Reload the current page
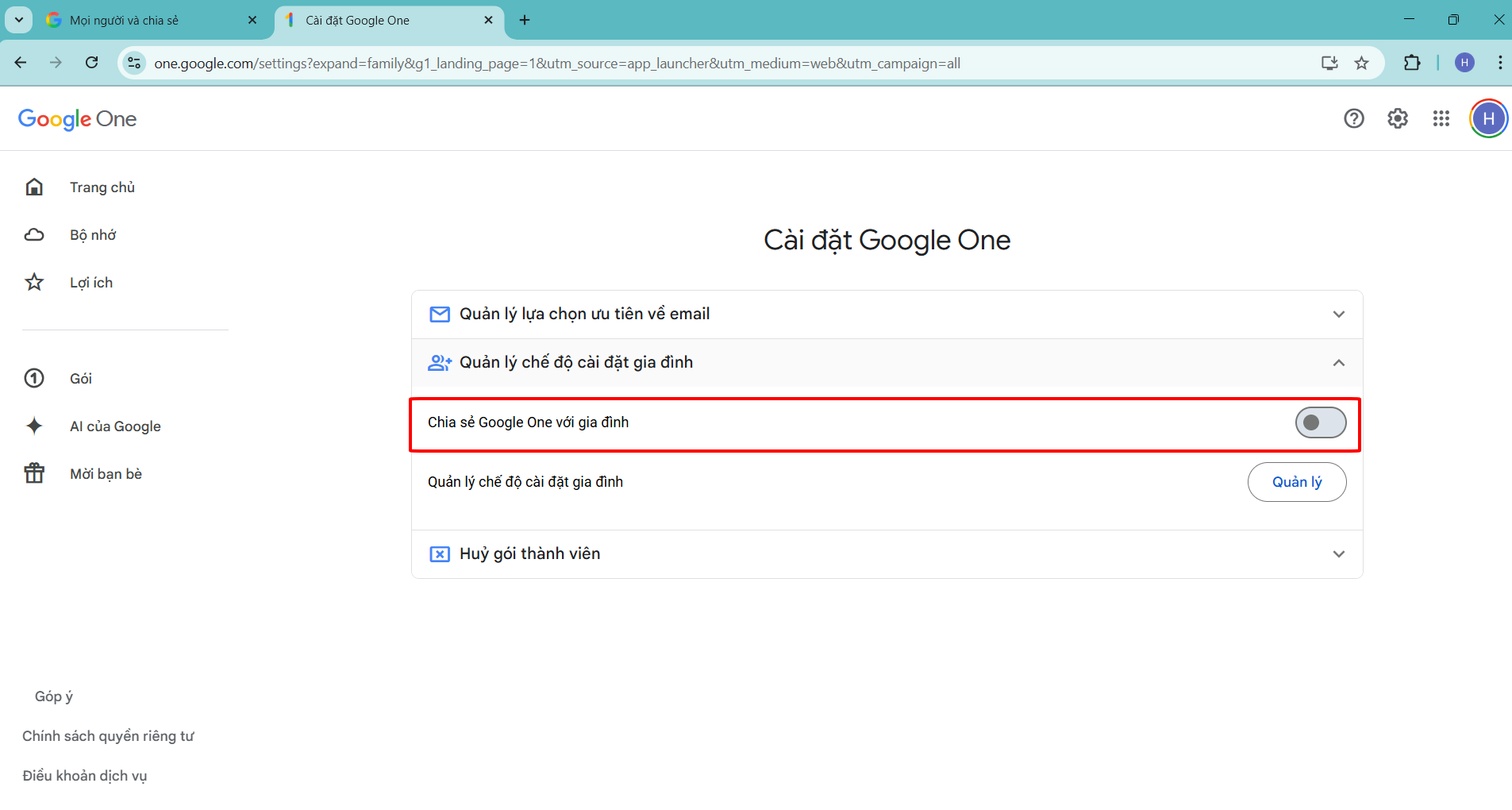1512x810 pixels. point(92,63)
